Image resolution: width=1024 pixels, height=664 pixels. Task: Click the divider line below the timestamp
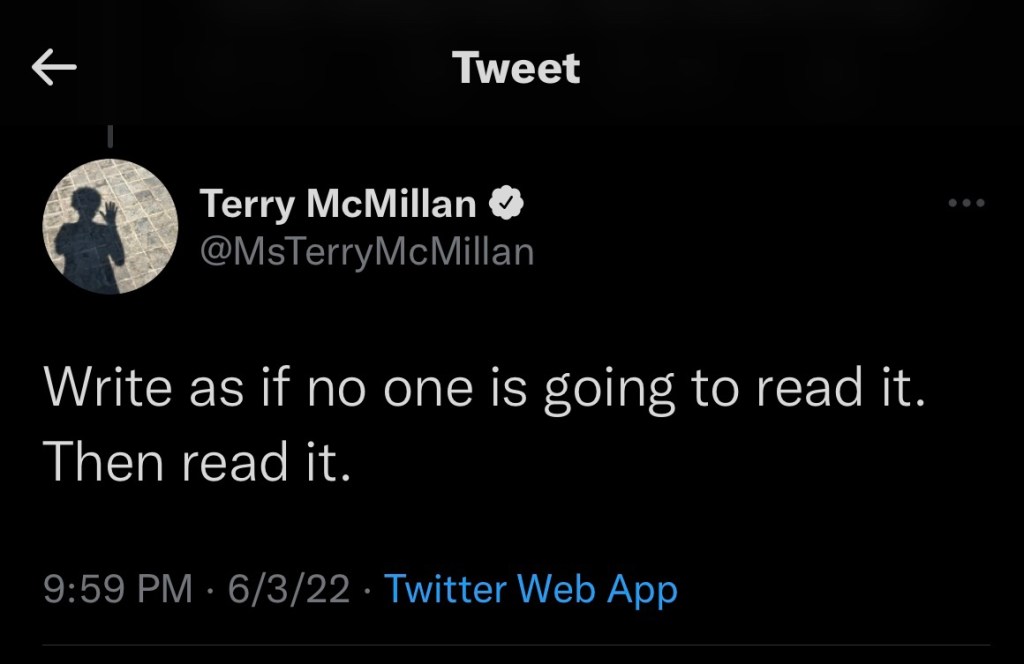point(512,645)
